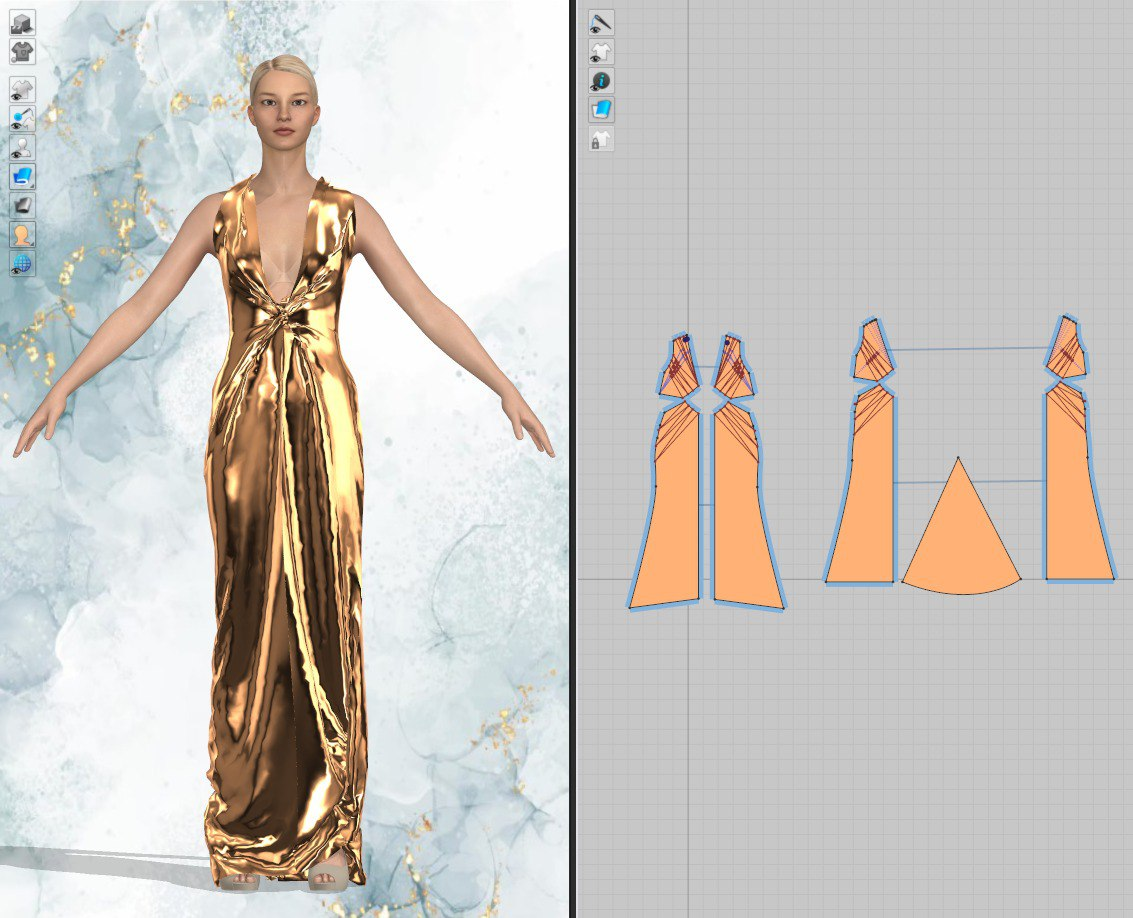Toggle show avatar visibility icon
This screenshot has width=1133, height=918.
click(x=22, y=148)
